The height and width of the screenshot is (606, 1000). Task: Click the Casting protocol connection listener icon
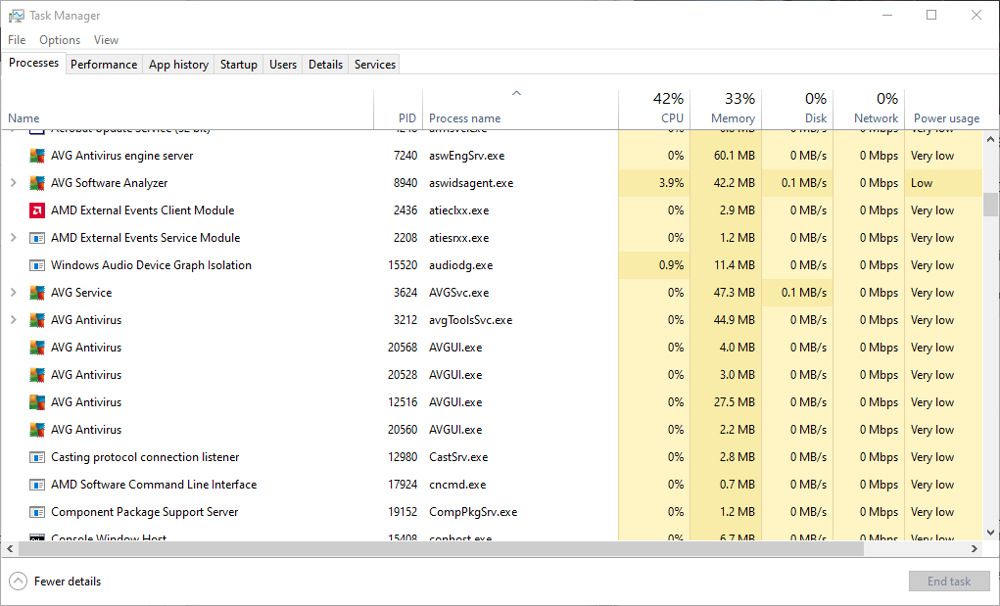coord(37,457)
